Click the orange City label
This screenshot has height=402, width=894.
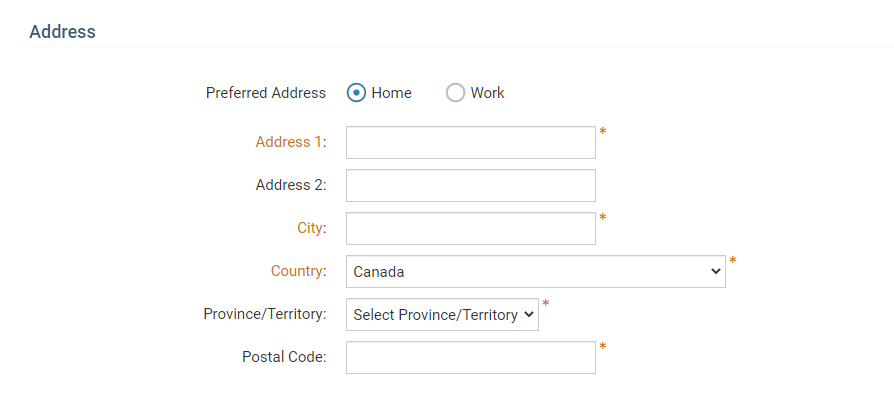coord(311,229)
